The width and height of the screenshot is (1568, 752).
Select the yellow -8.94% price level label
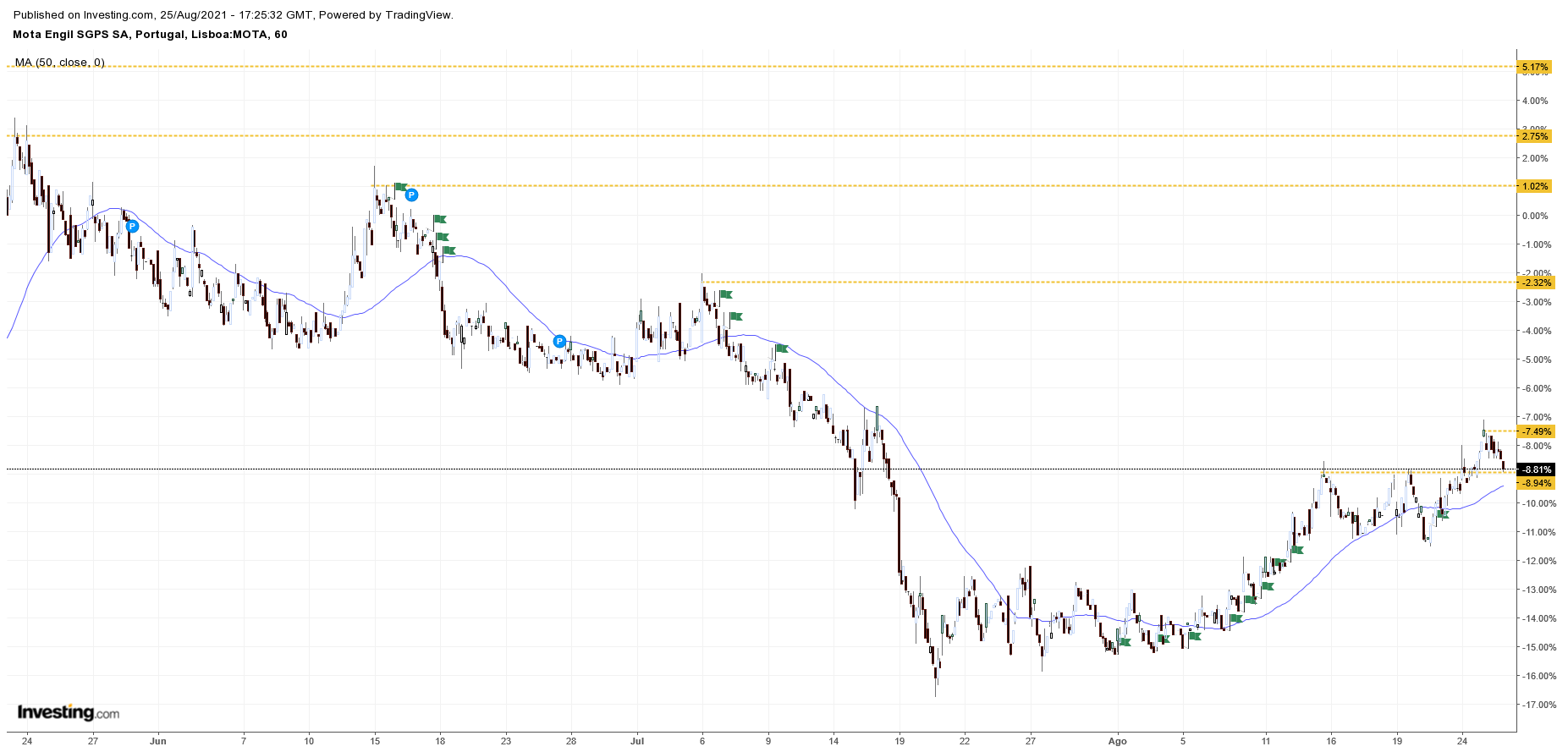1535,484
